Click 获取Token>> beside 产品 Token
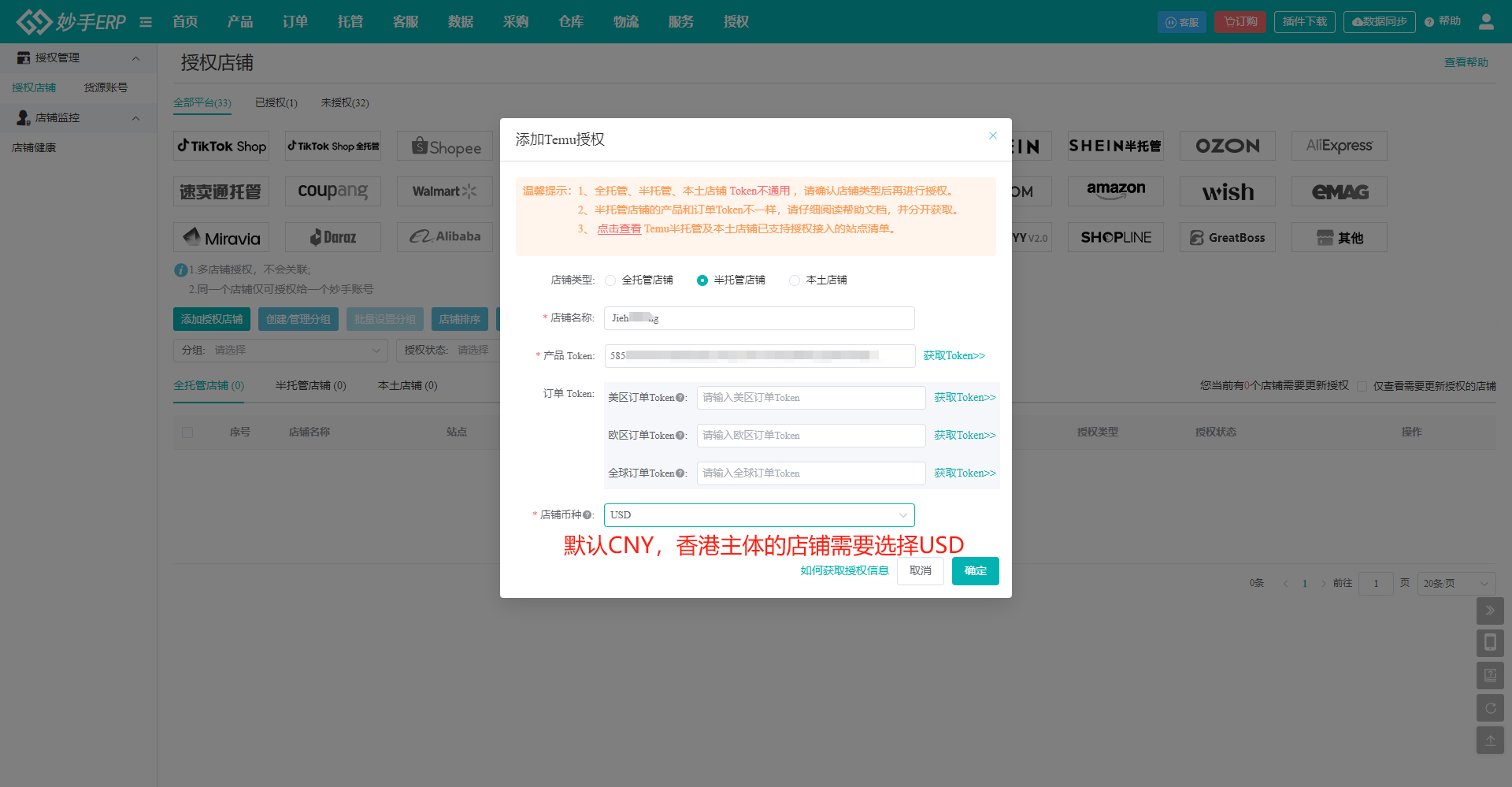The image size is (1512, 787). (x=954, y=356)
